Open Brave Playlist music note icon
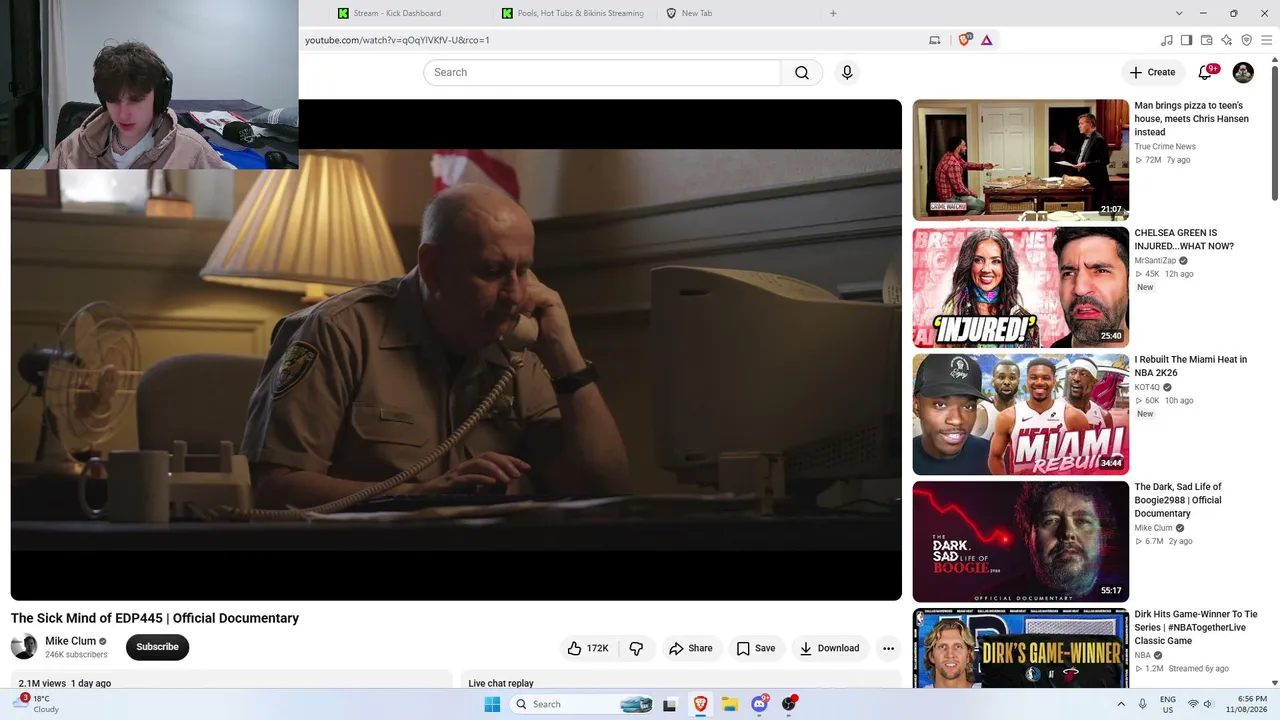1280x720 pixels. [x=1166, y=40]
